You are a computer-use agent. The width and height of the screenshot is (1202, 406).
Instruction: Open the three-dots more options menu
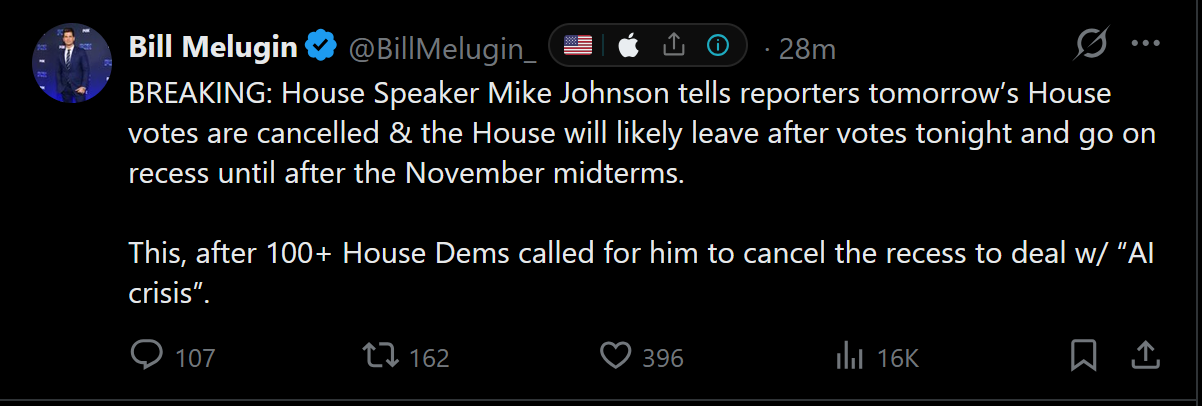click(x=1145, y=45)
